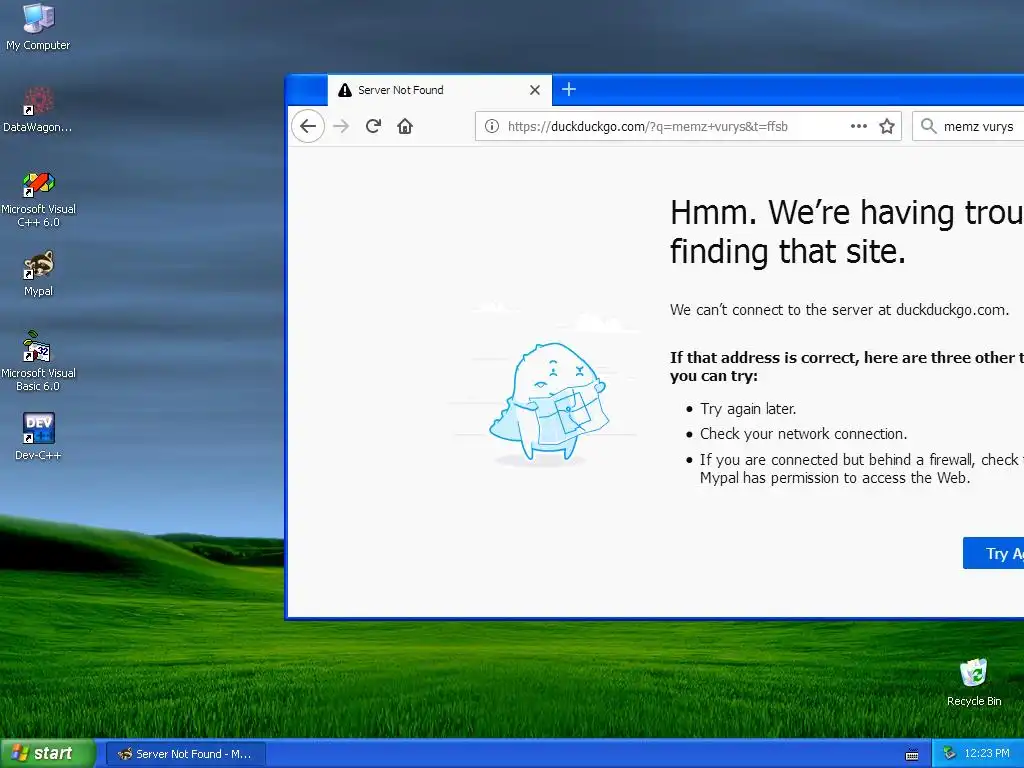Screen dimensions: 1024x768
Task: Open the DataWagon desktop shortcut
Action: pos(38,109)
